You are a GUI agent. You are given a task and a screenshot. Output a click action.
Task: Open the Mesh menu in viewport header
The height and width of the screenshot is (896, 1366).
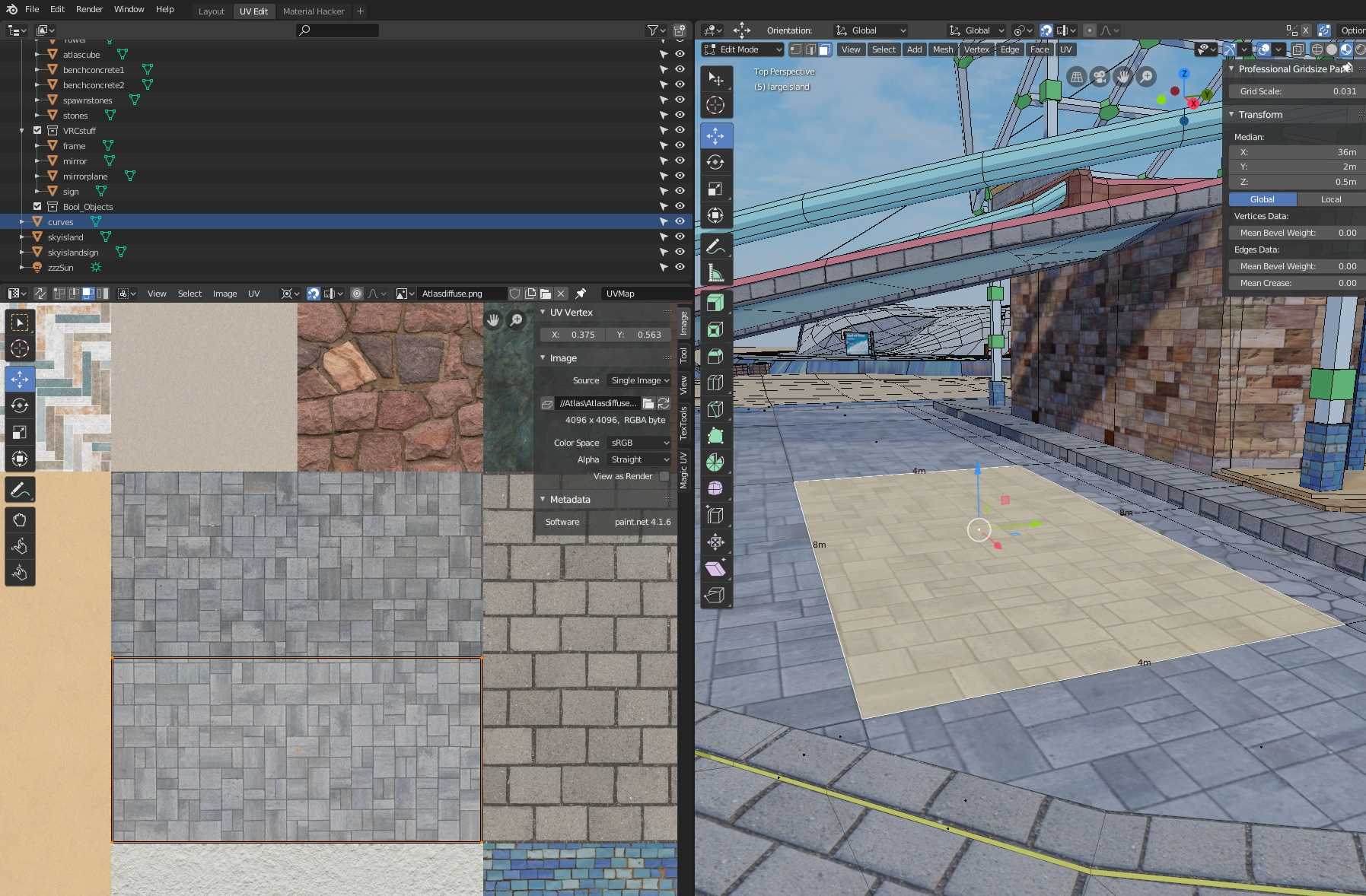click(942, 49)
